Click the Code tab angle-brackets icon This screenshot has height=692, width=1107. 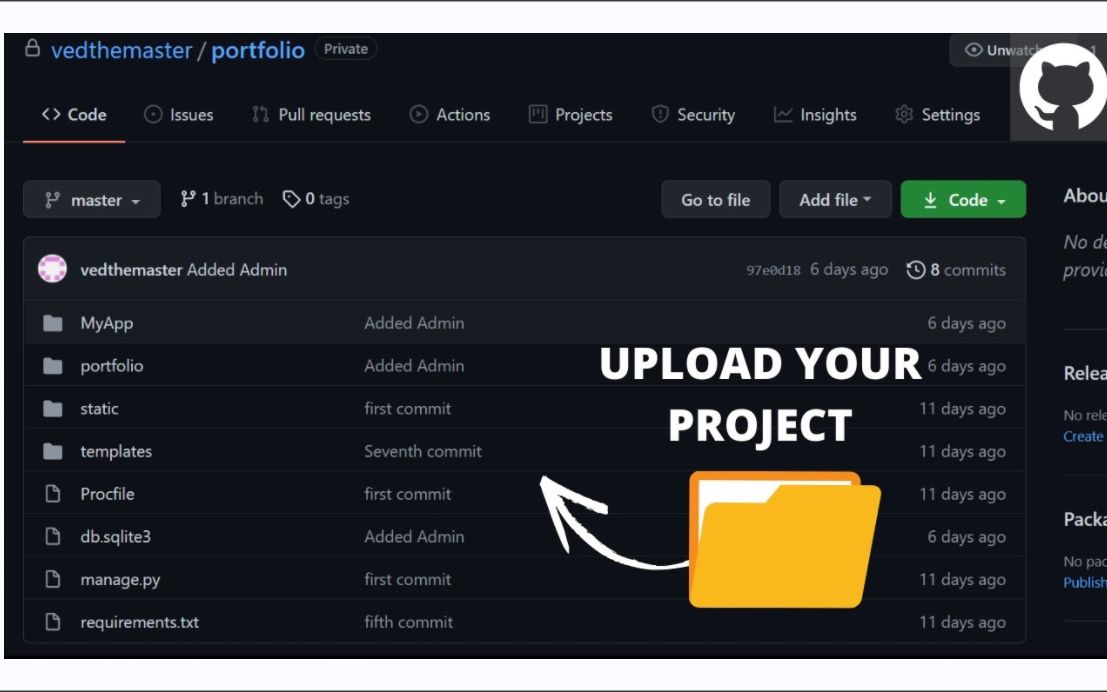(x=51, y=114)
